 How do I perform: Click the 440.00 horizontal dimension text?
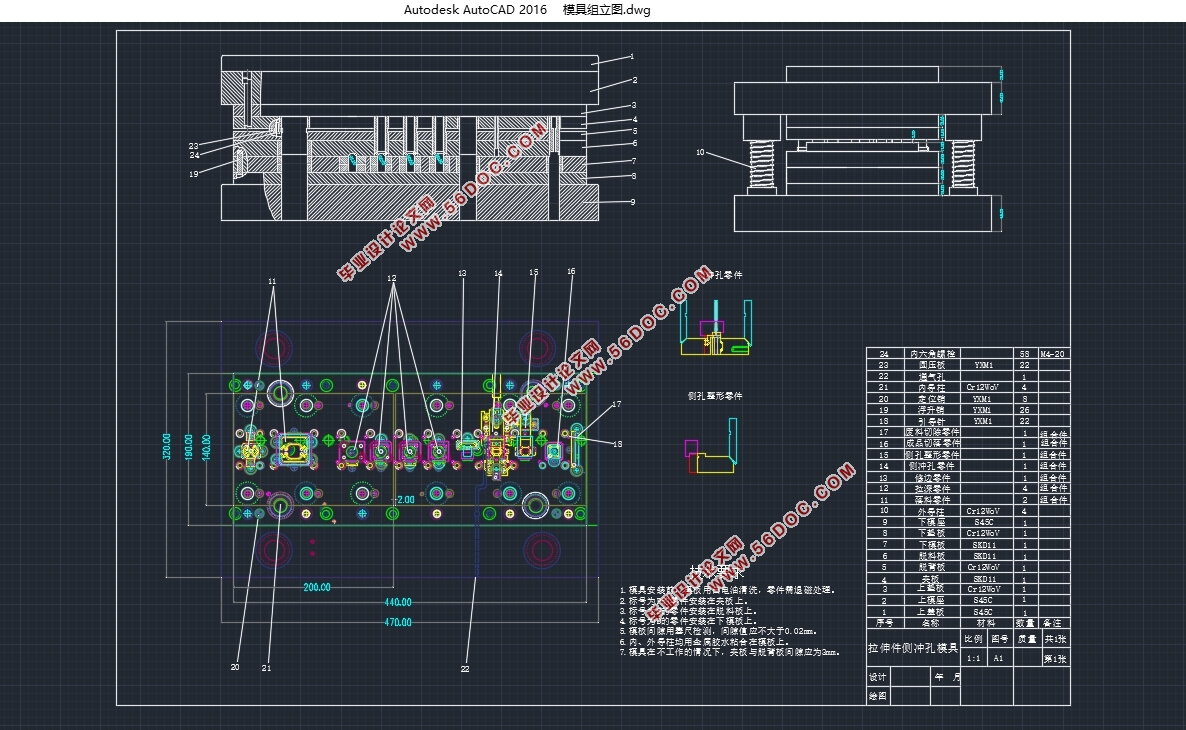click(x=398, y=603)
